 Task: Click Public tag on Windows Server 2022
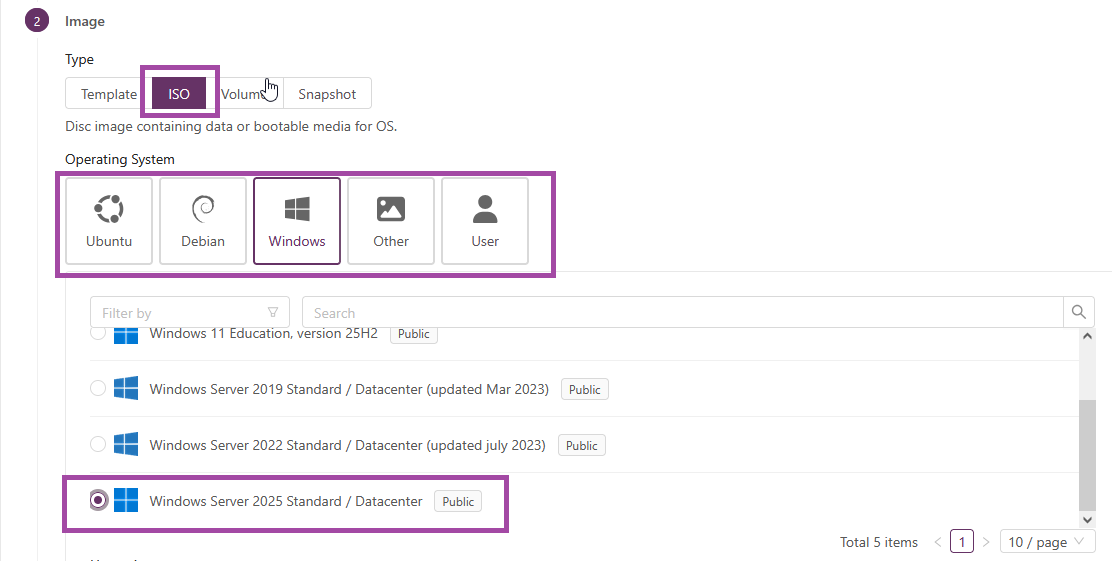point(582,445)
